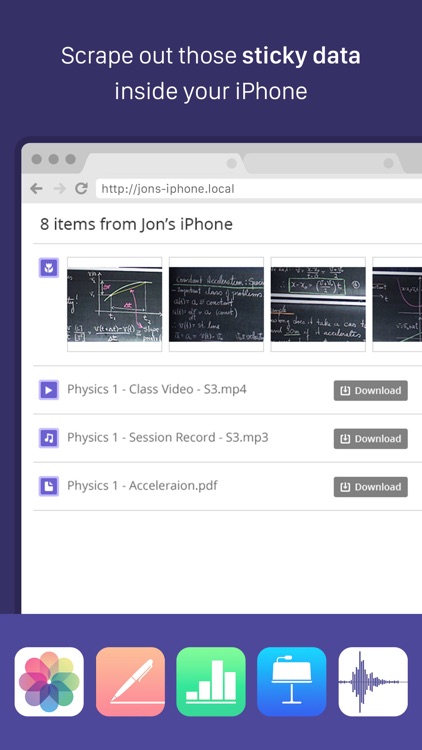Click the music note icon for Session Record
This screenshot has height=750, width=422.
[x=49, y=438]
